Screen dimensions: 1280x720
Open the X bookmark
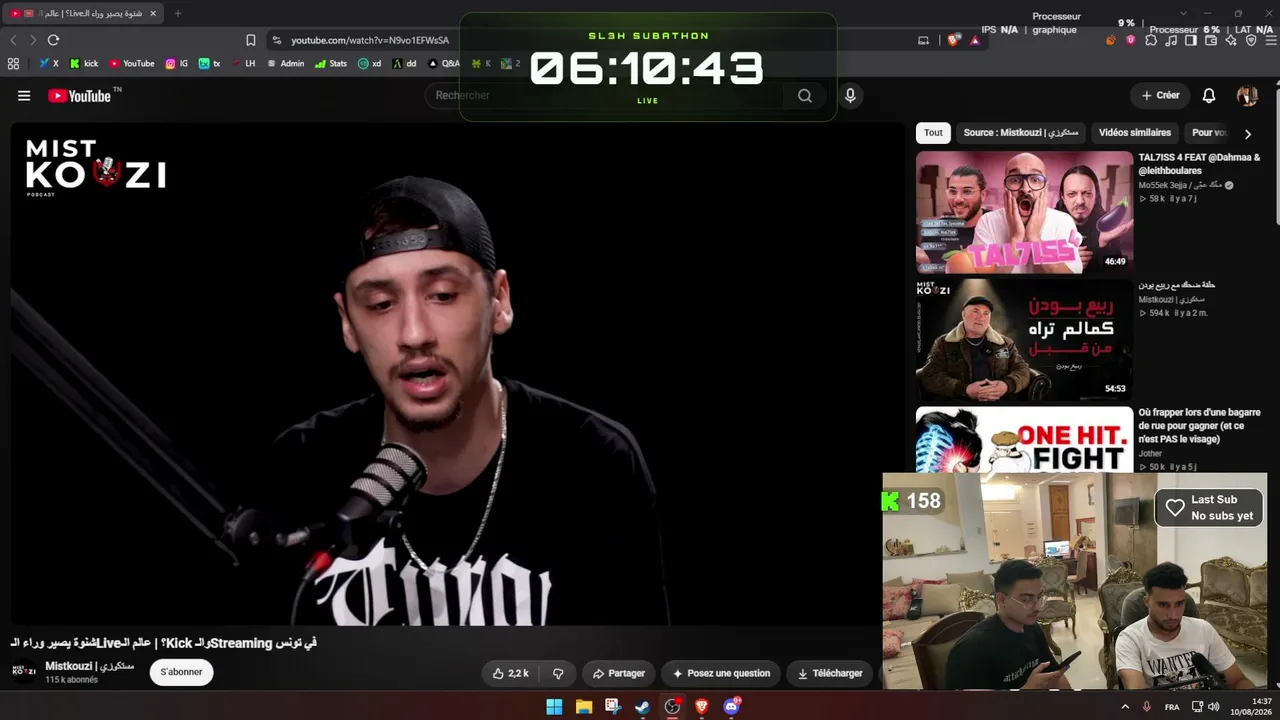(x=49, y=63)
